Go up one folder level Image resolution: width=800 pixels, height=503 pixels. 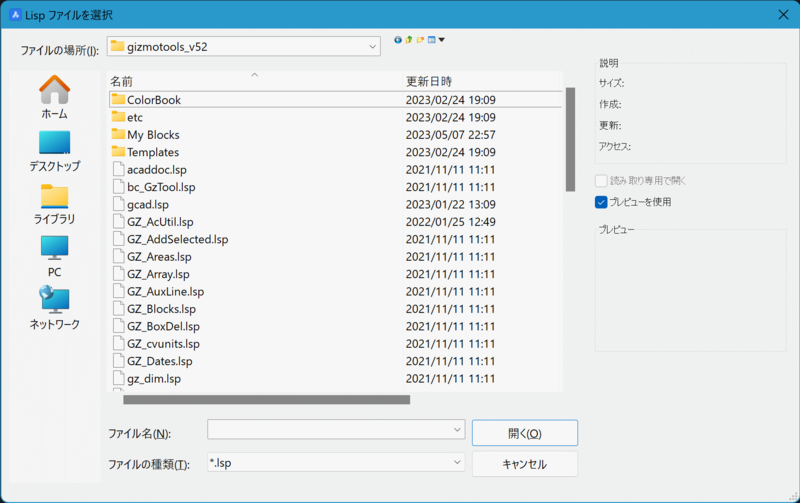coord(409,40)
